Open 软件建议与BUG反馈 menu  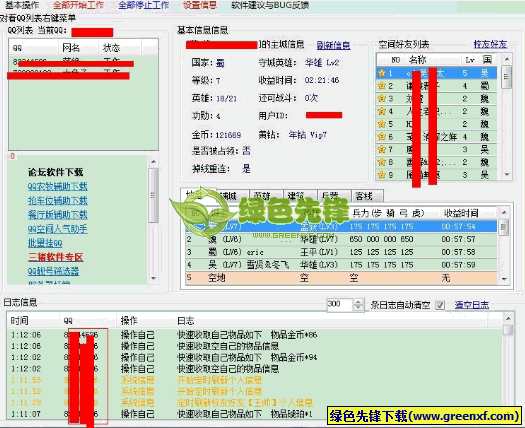[270, 5]
